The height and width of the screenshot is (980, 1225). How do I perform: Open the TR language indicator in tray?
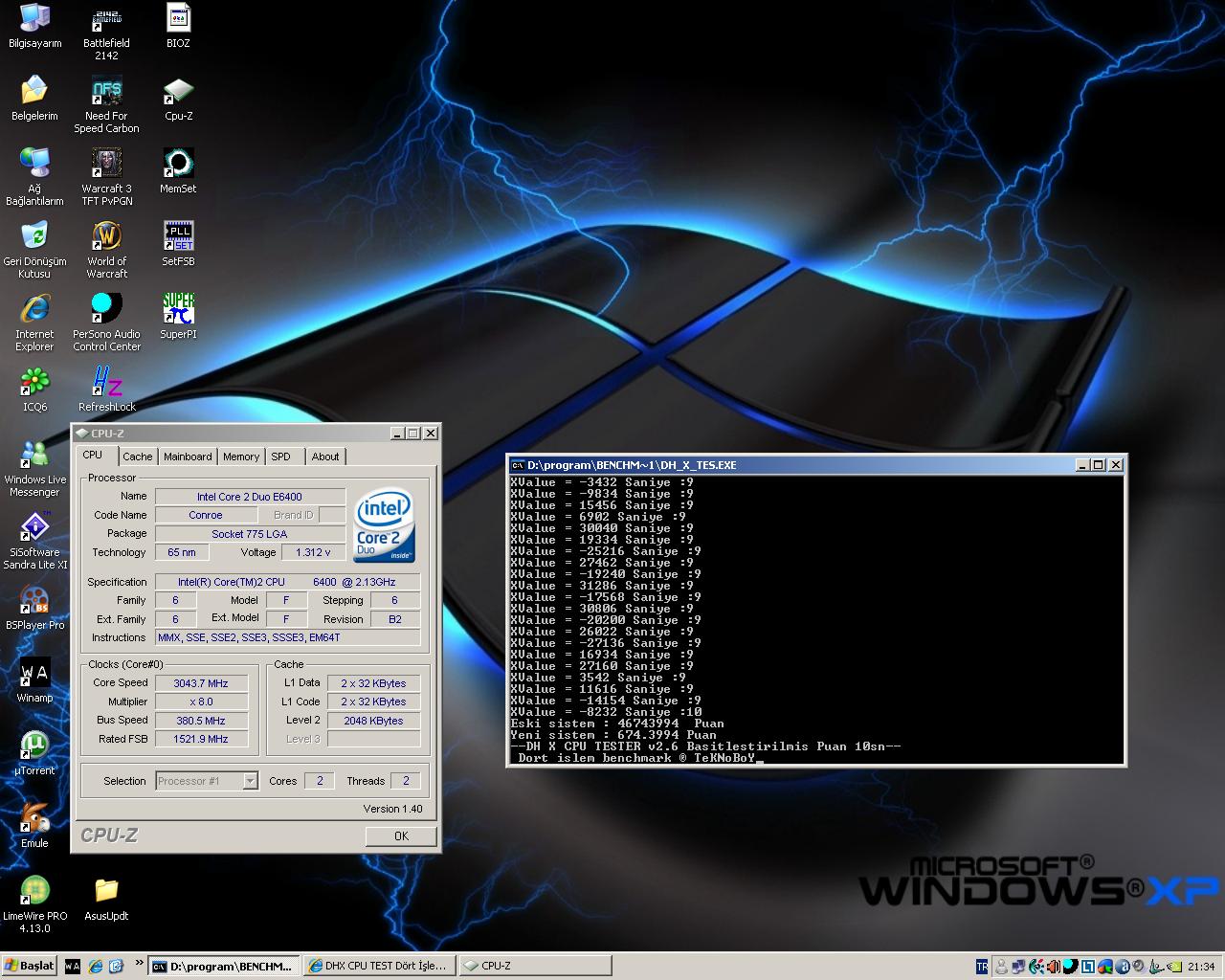pyautogui.click(x=982, y=967)
